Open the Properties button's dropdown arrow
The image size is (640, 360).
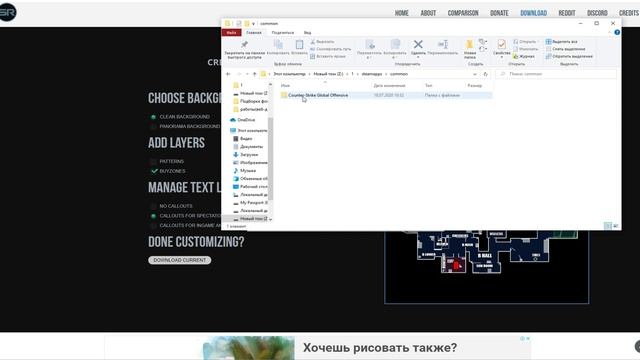pyautogui.click(x=502, y=57)
